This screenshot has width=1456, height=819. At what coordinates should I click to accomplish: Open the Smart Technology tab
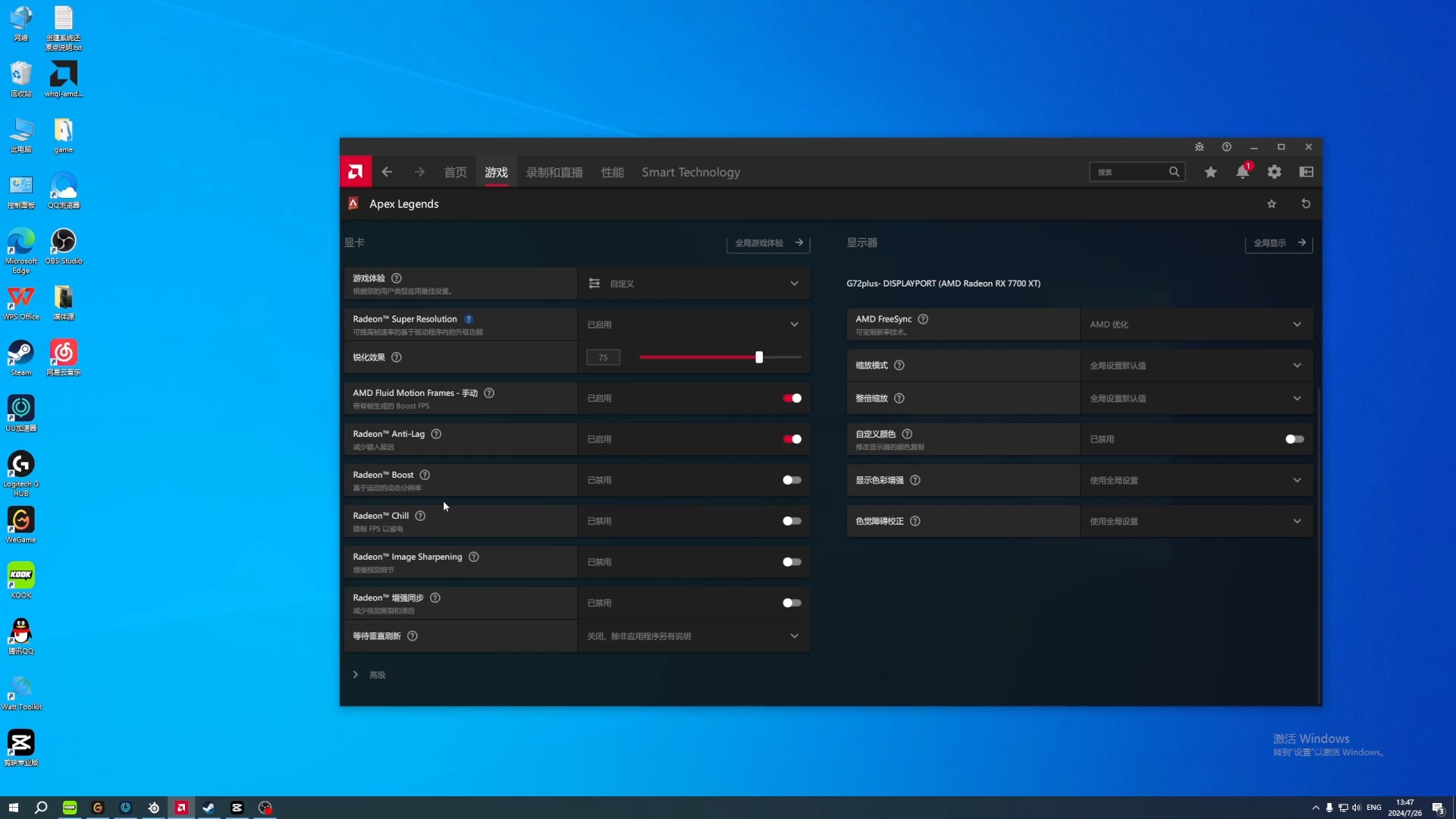click(690, 172)
